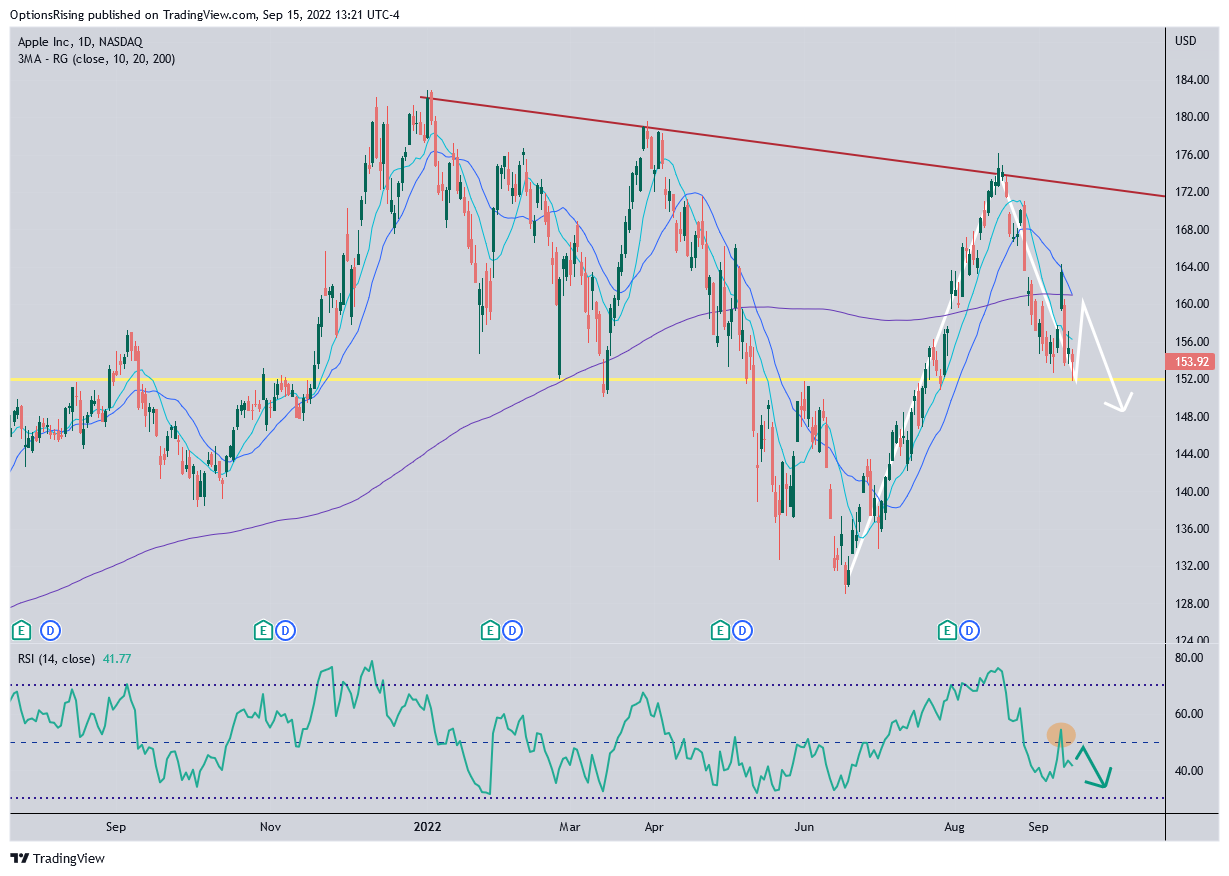Screen dimensions: 1229x876
Task: Open the earnings E marker above Nov
Action: (262, 630)
